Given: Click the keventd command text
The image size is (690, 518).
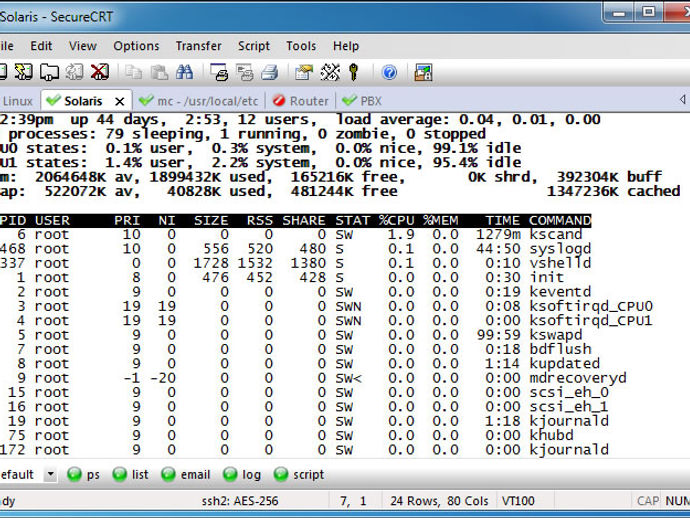Looking at the screenshot, I should 560,292.
